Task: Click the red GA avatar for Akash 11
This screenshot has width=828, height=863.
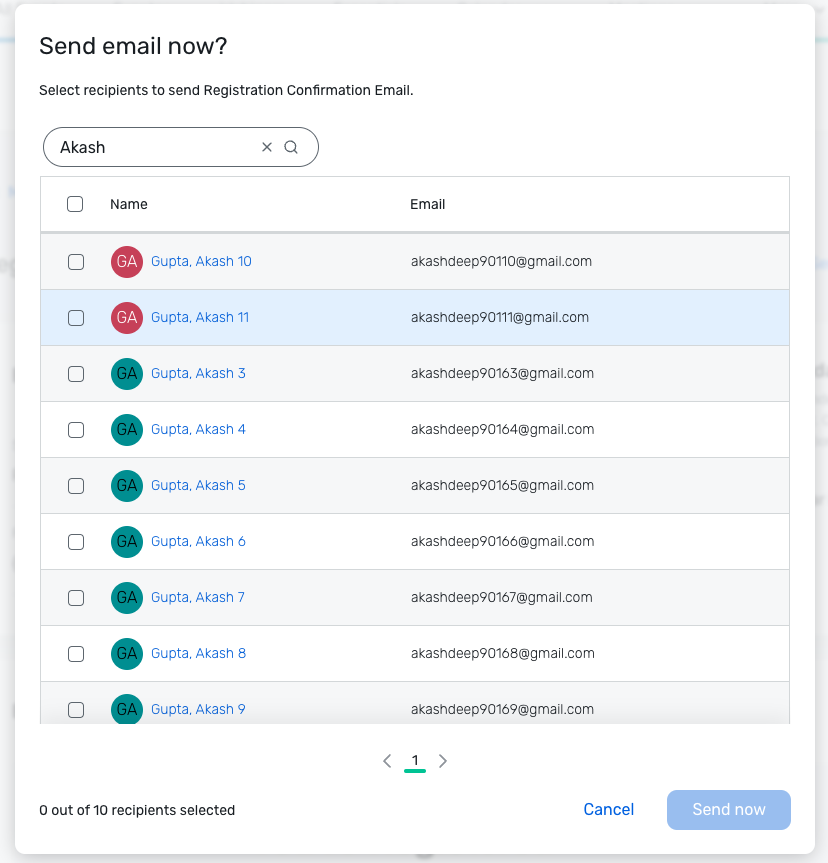Action: (127, 318)
